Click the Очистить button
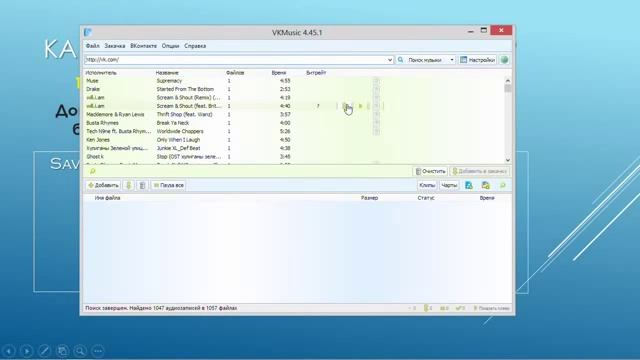This screenshot has width=640, height=360. pyautogui.click(x=430, y=171)
